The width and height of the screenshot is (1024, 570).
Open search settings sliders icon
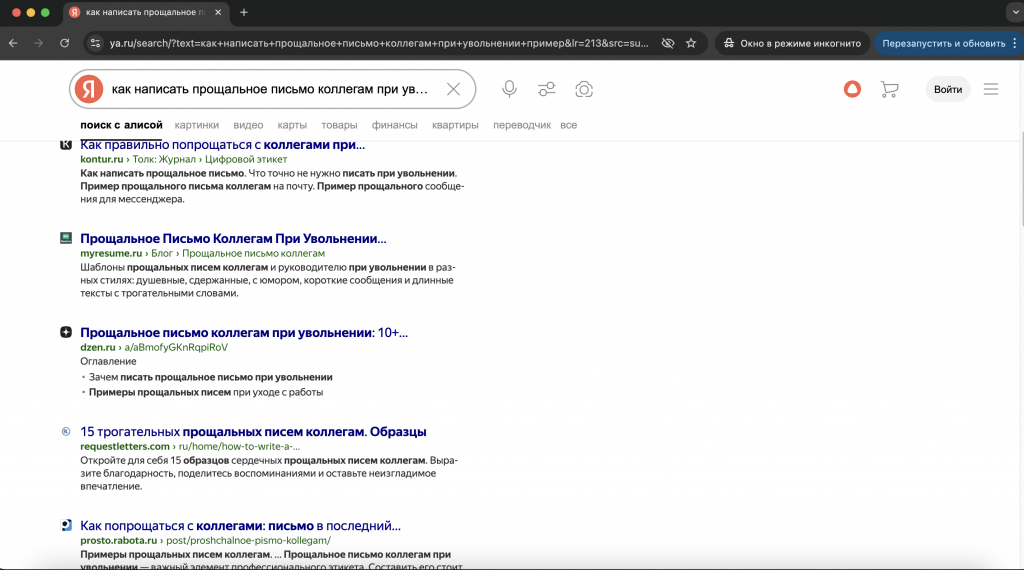point(547,89)
